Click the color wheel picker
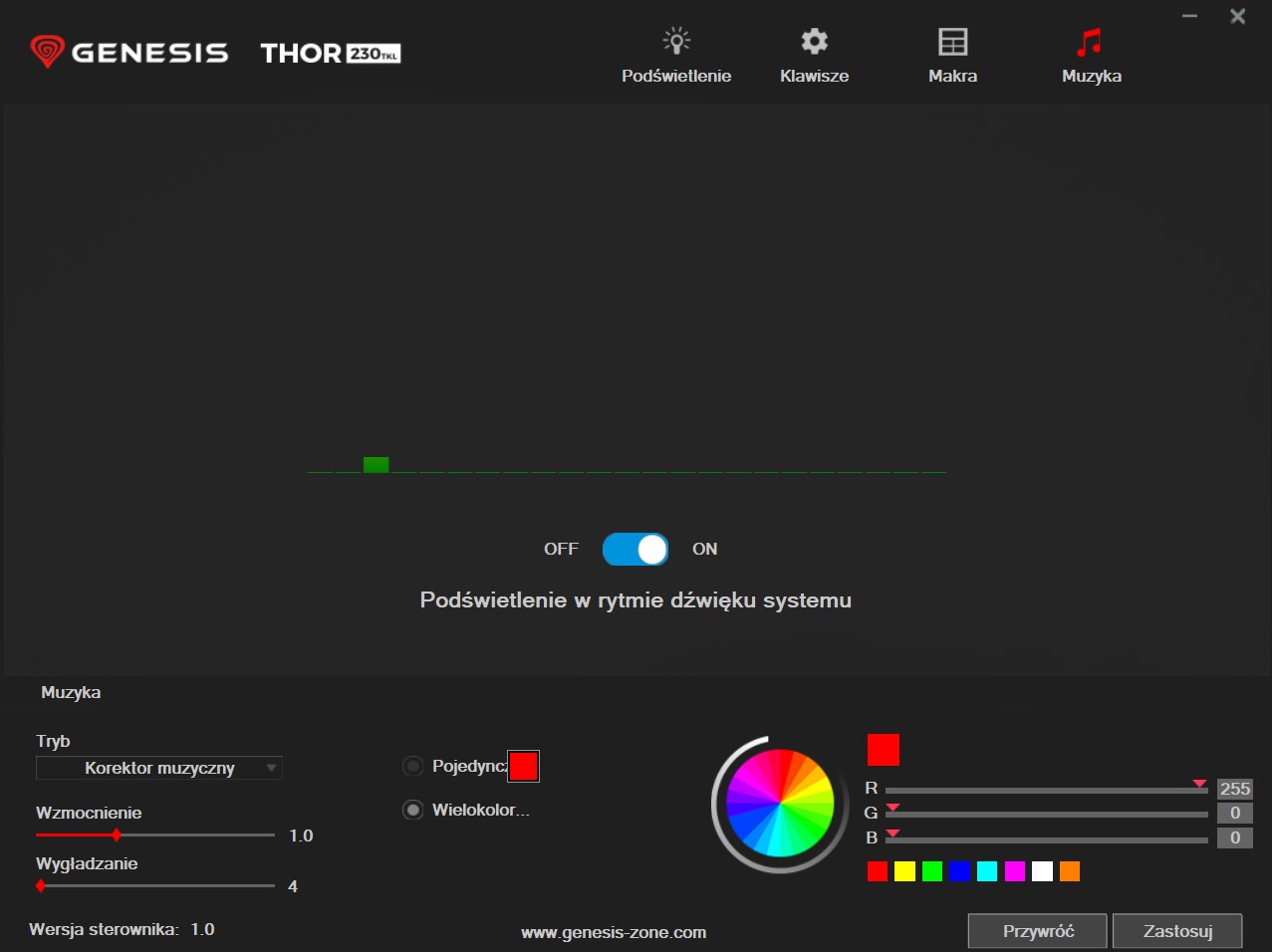1272x952 pixels. click(779, 803)
